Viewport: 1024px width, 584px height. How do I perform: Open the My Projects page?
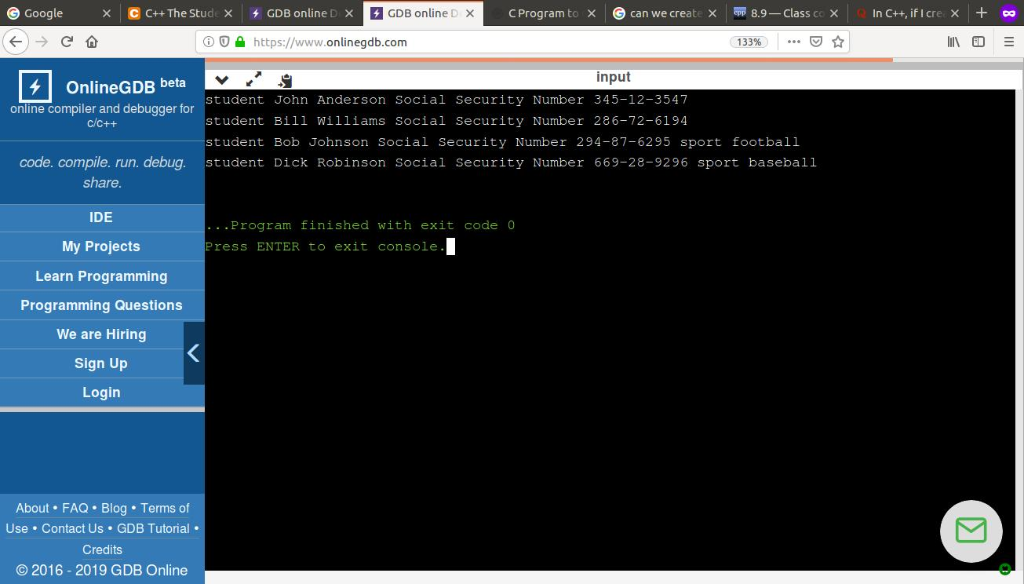[100, 246]
